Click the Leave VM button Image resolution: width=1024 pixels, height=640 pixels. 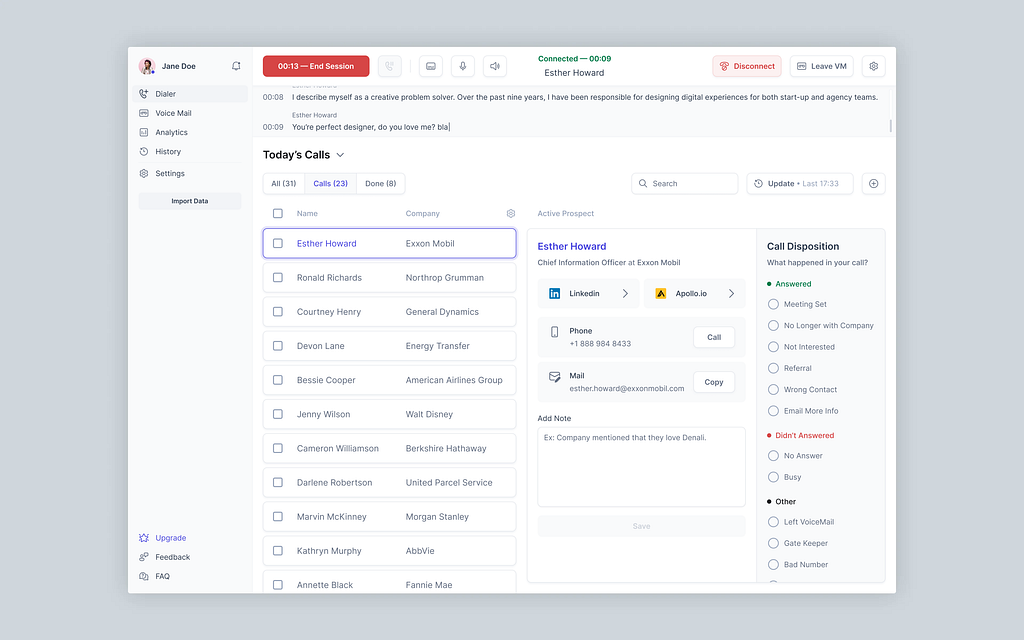click(x=822, y=66)
